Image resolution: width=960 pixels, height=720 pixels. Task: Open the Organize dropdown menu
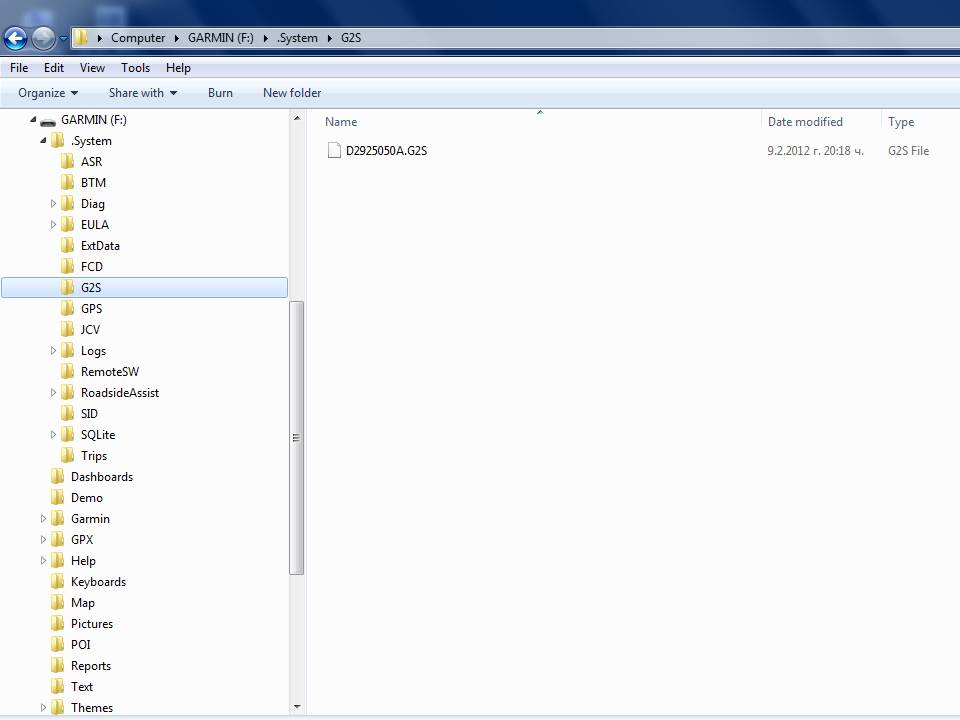[x=48, y=93]
